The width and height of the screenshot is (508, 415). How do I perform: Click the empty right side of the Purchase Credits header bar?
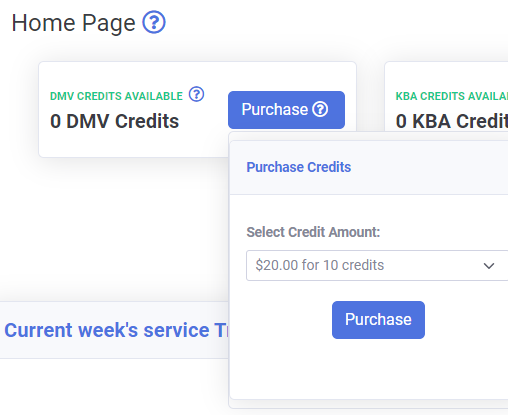(433, 167)
